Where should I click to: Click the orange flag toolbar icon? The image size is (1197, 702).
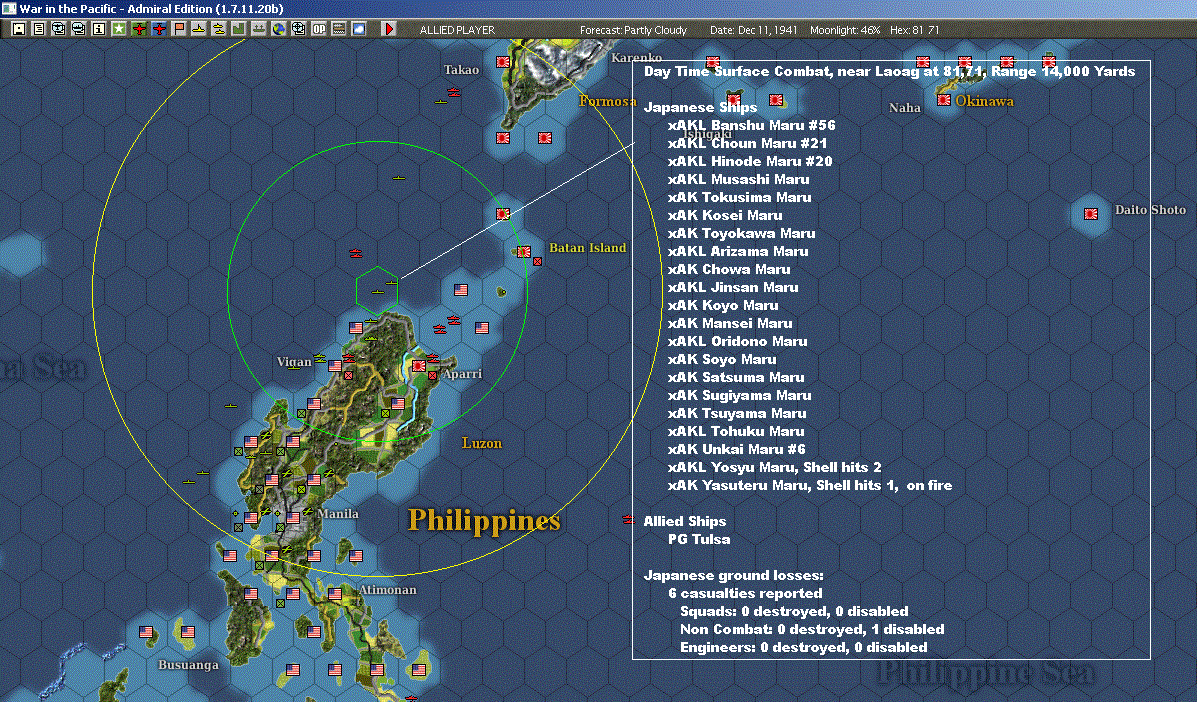click(x=179, y=29)
